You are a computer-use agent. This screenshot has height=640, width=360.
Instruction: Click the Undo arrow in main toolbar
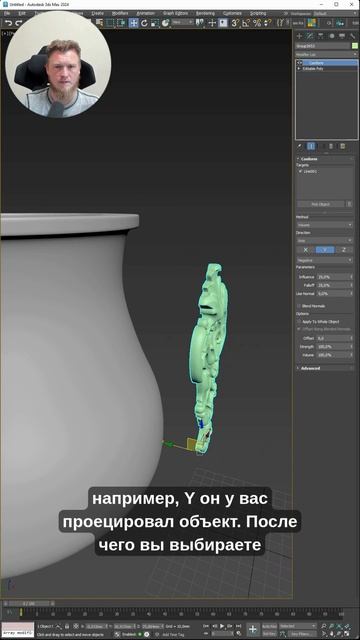(9, 23)
